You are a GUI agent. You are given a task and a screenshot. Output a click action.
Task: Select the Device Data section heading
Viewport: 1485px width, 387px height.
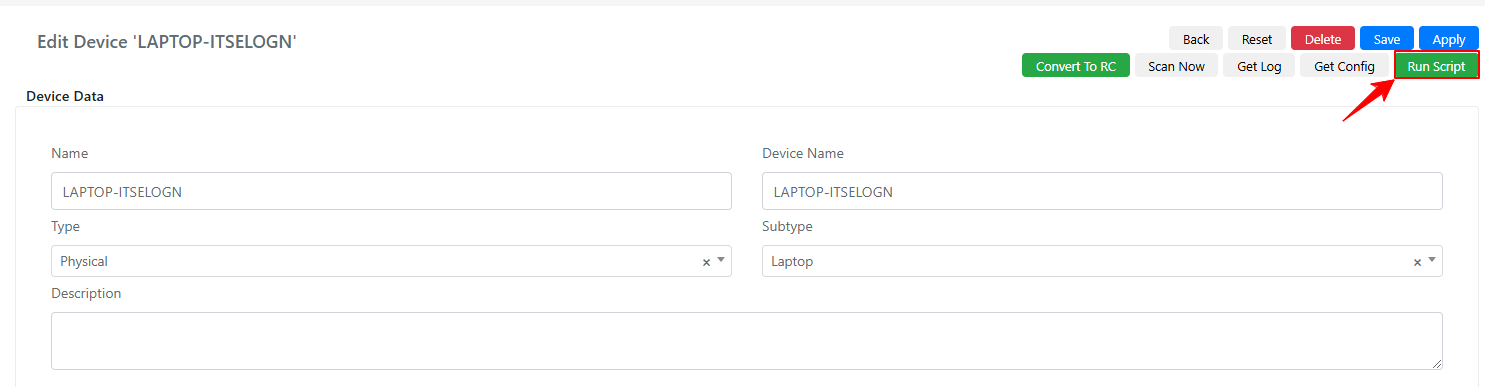point(65,97)
